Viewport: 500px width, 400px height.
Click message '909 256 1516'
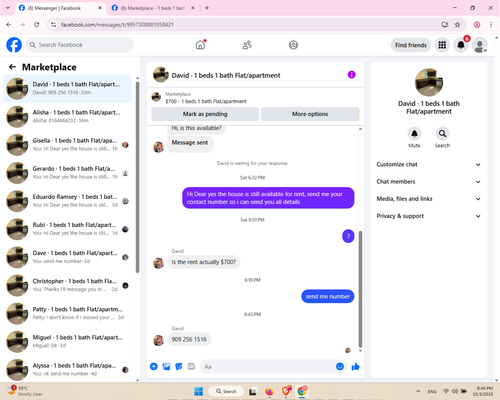click(189, 339)
